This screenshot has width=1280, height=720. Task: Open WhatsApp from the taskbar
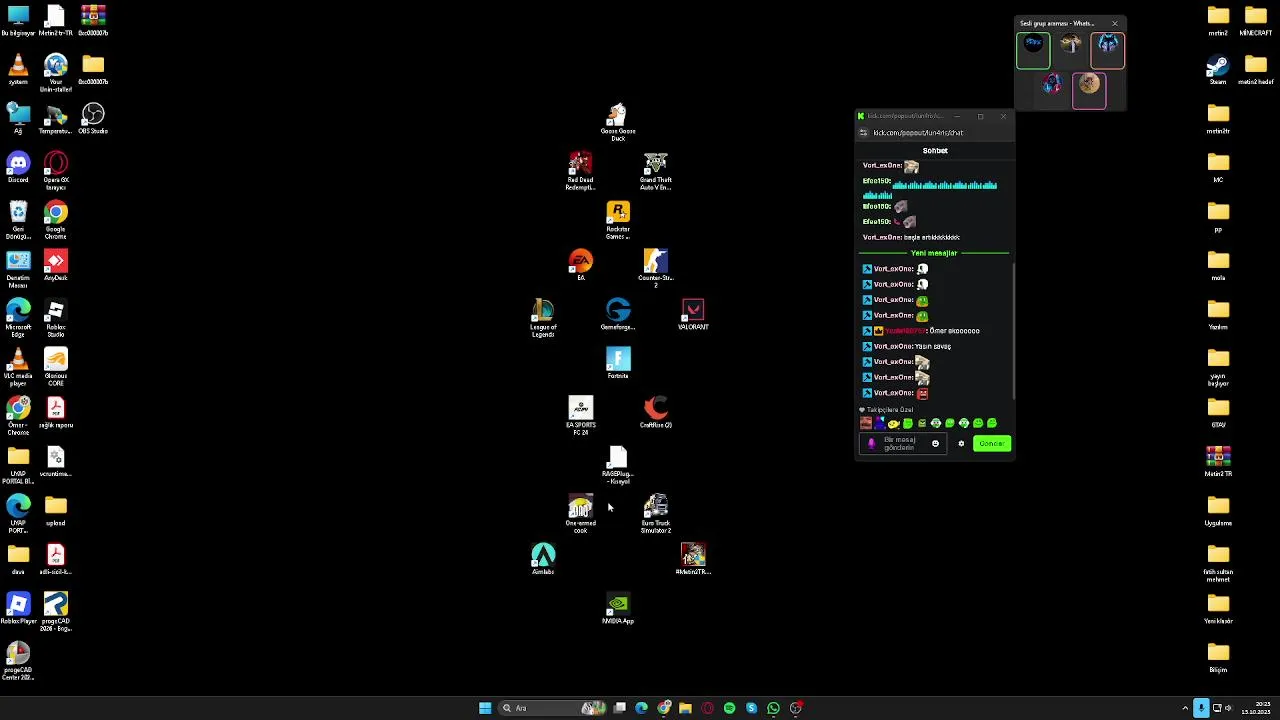[x=773, y=708]
